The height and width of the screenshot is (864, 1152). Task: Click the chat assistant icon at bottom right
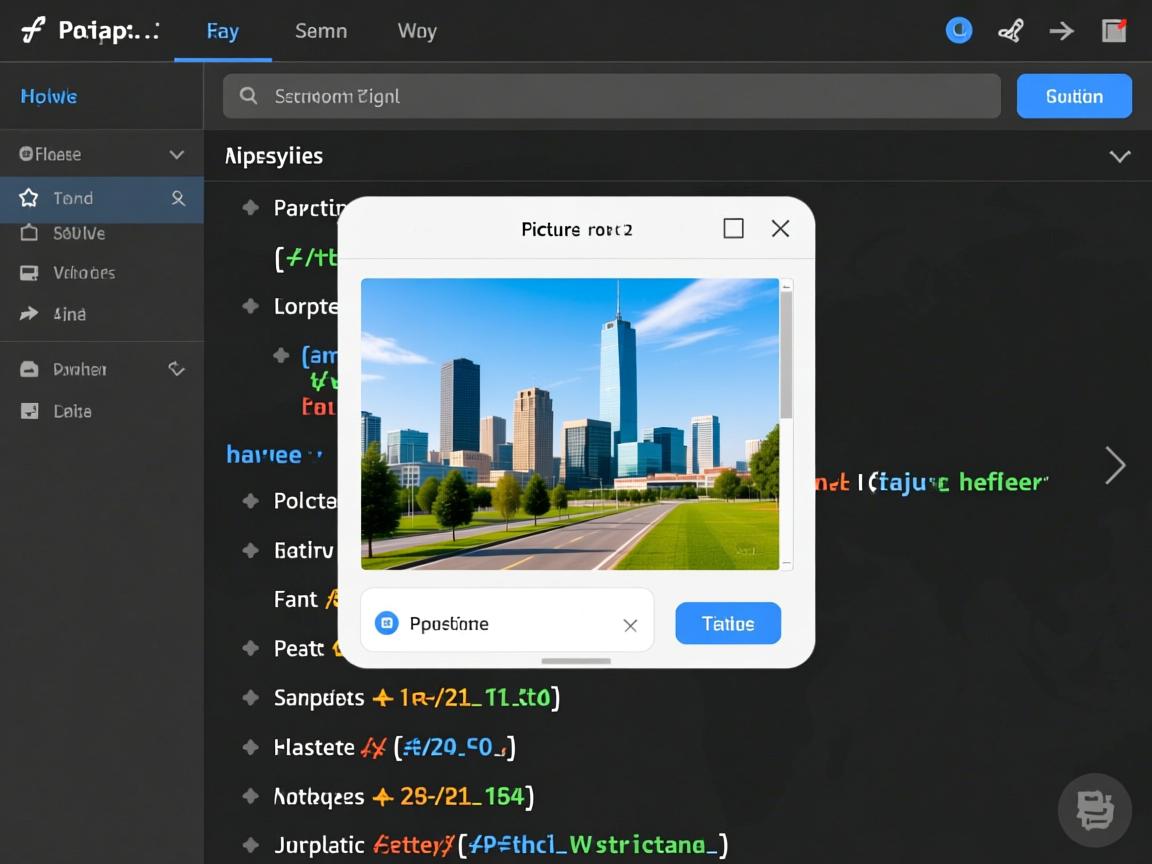click(1094, 809)
